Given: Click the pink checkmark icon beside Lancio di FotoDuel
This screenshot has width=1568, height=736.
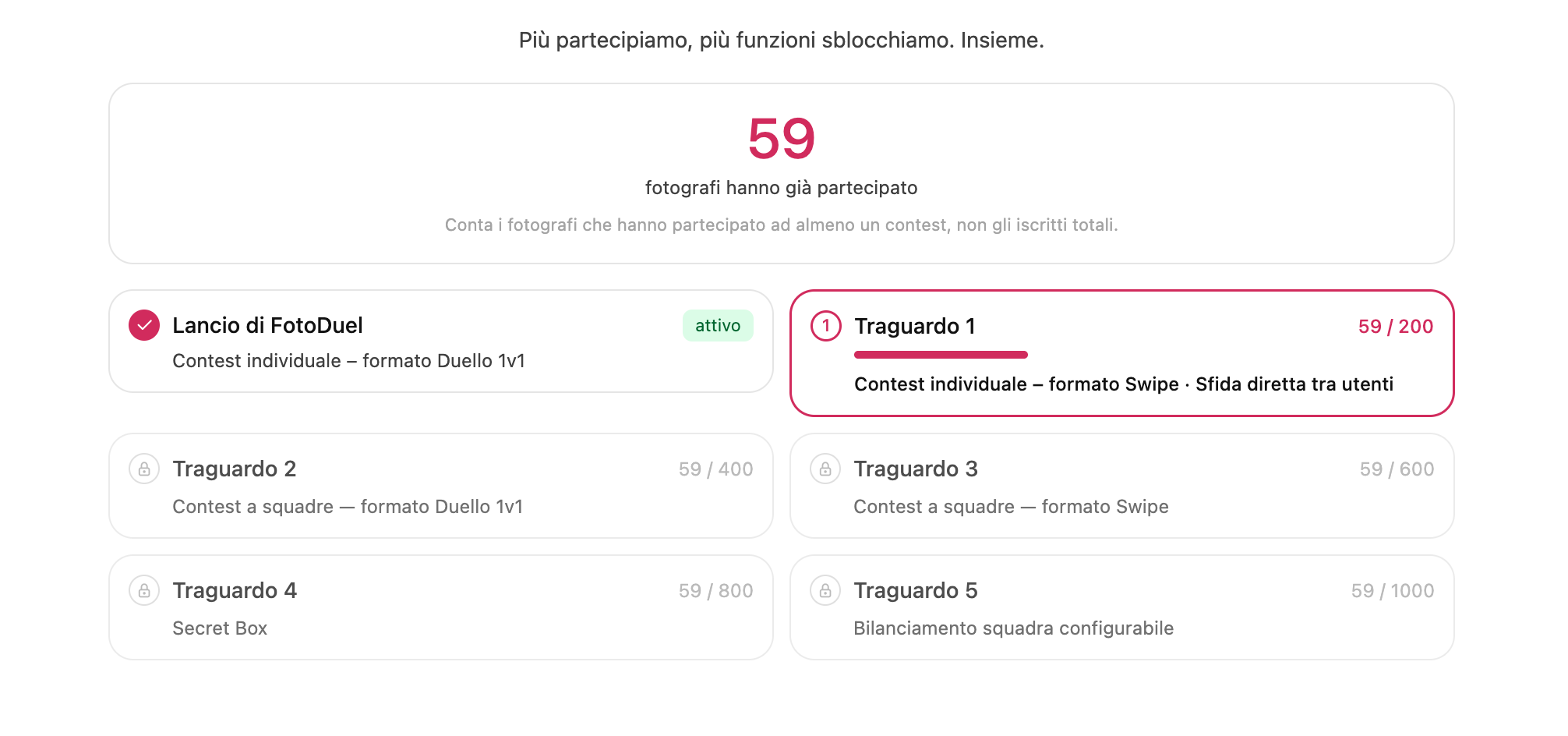Looking at the screenshot, I should 144,325.
